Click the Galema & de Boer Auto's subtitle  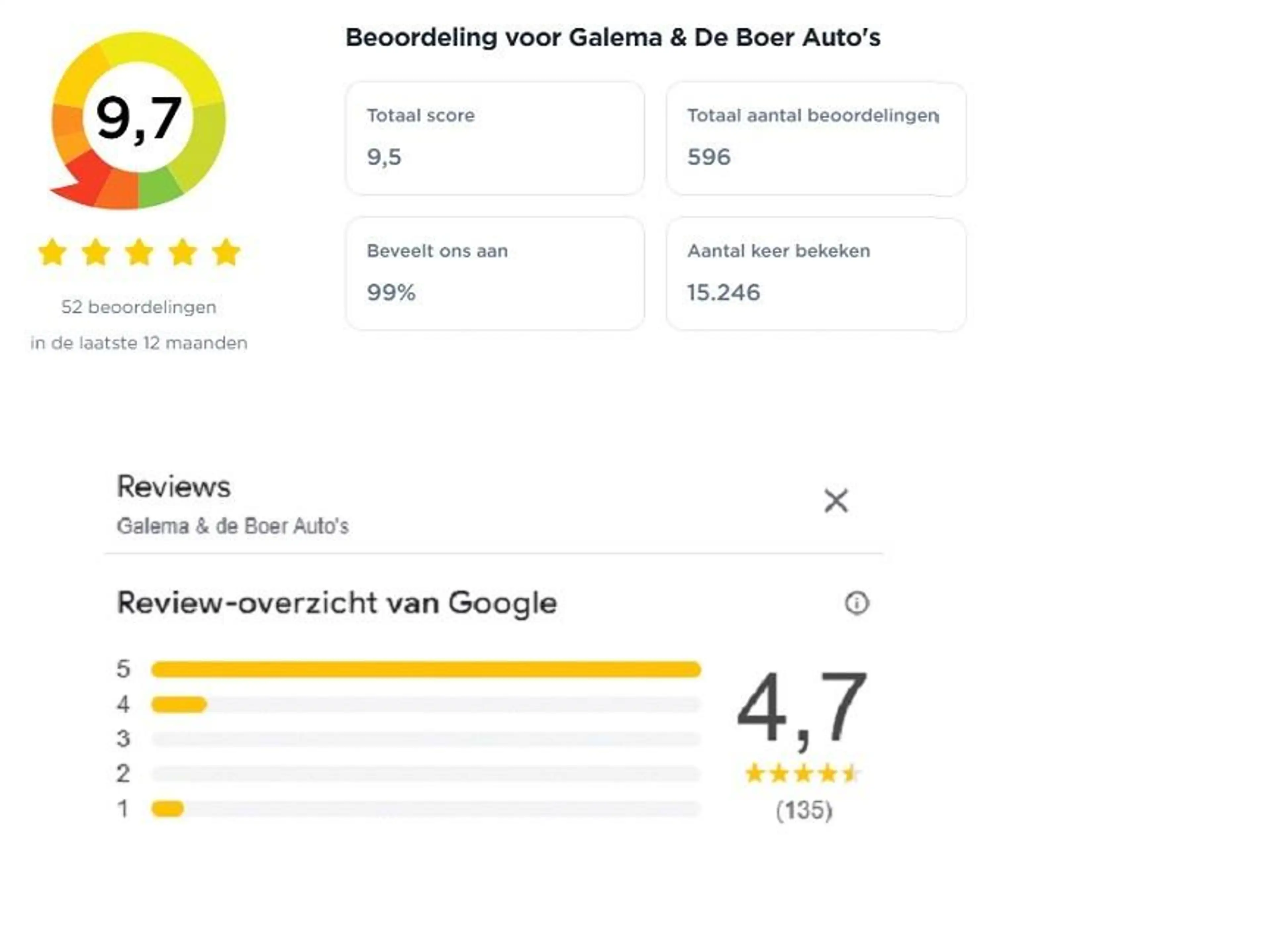click(233, 526)
